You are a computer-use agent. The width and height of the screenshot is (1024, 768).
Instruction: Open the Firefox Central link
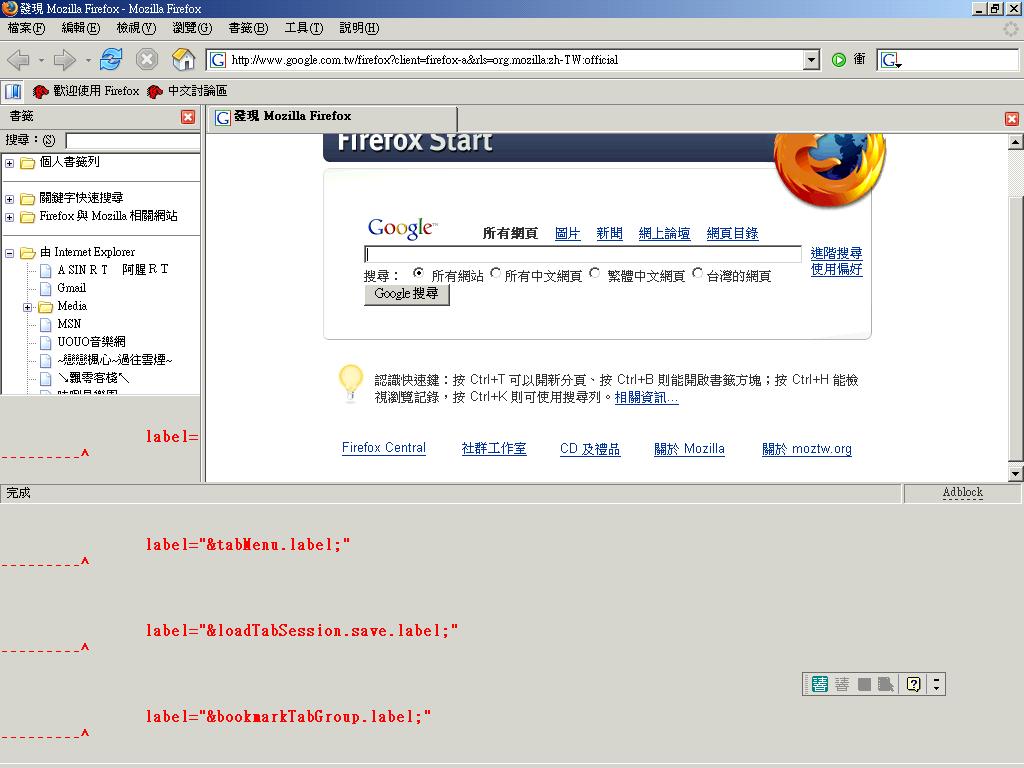(x=384, y=448)
